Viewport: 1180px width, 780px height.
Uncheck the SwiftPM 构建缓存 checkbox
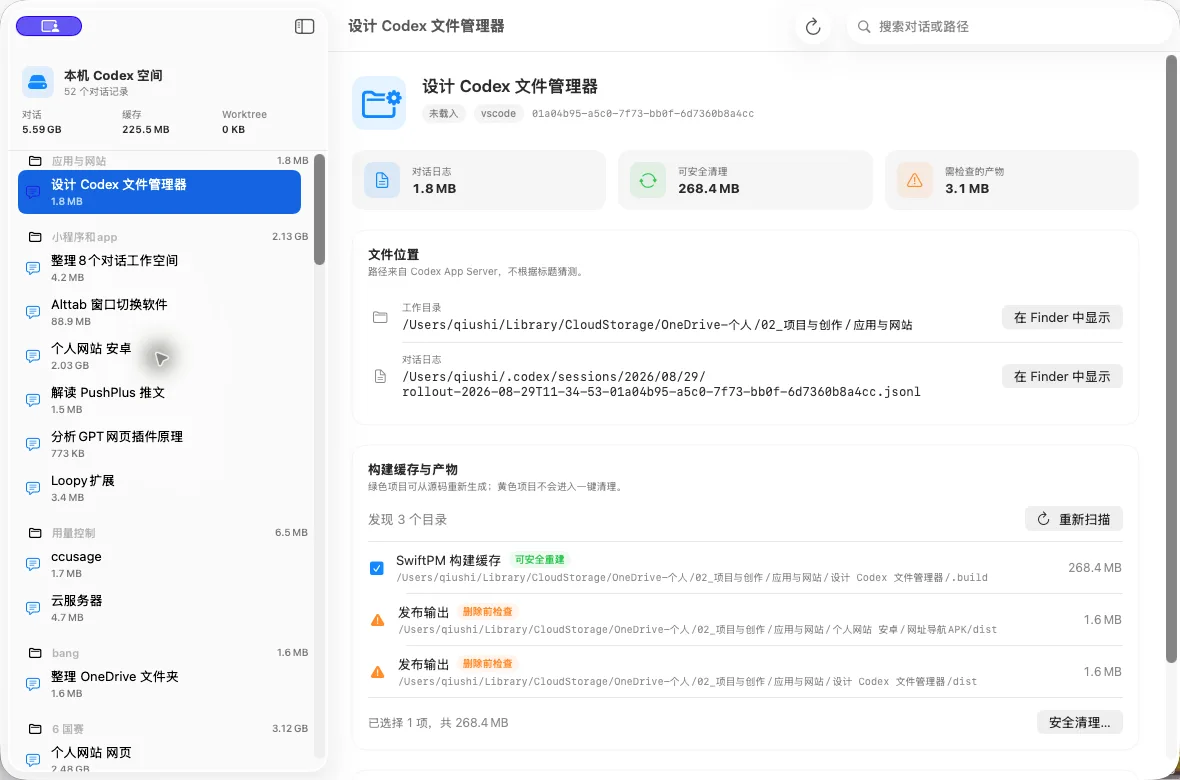tap(377, 568)
